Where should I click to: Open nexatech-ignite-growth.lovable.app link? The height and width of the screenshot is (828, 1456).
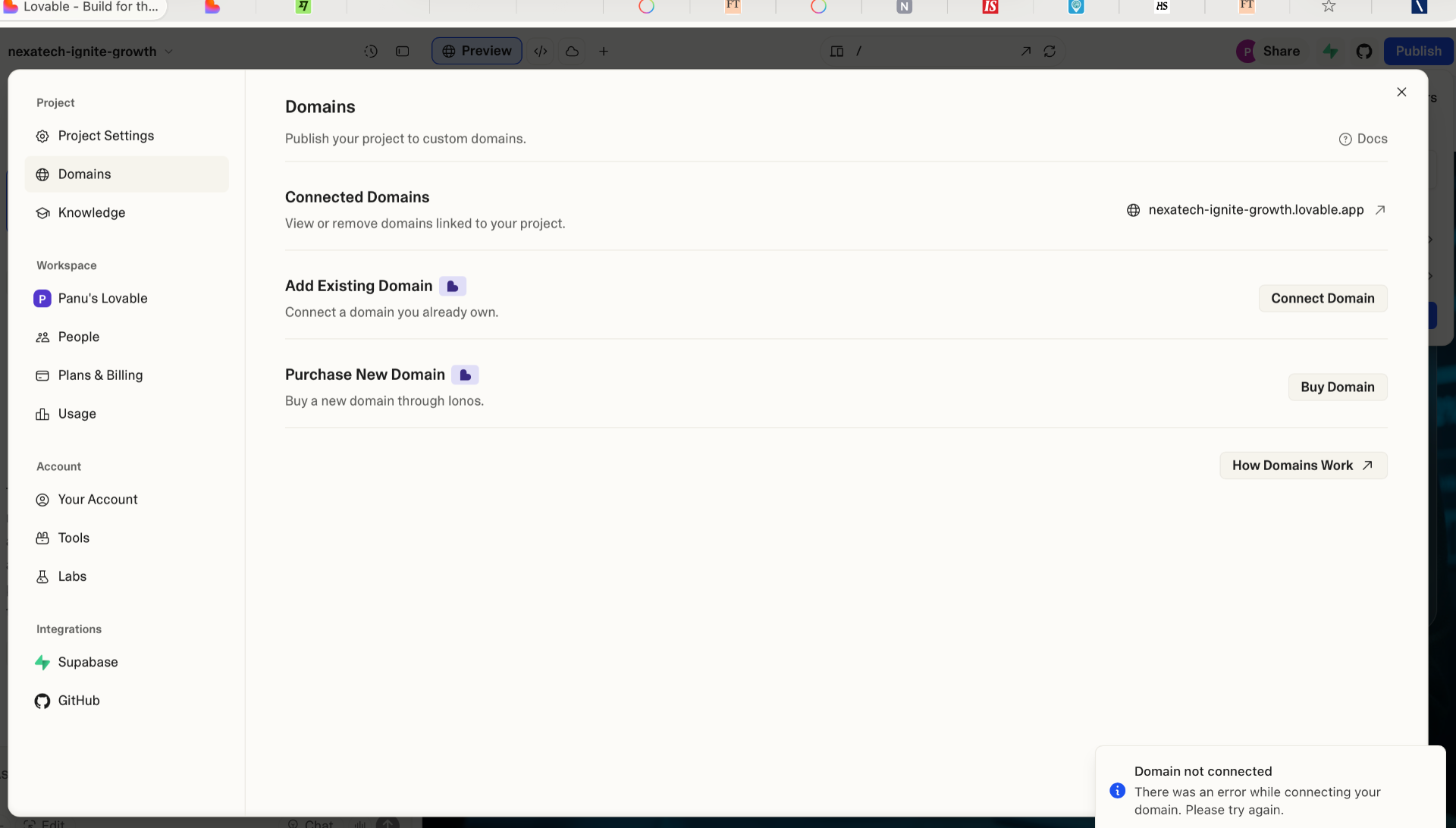point(1256,210)
